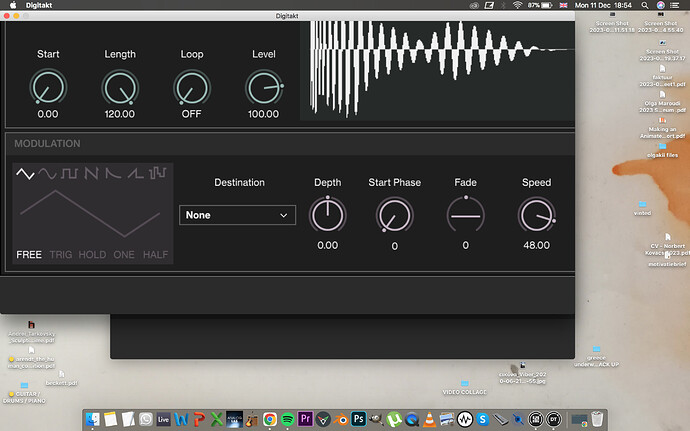Click the LFO shape preview graph
The width and height of the screenshot is (690, 431).
pyautogui.click(x=90, y=214)
